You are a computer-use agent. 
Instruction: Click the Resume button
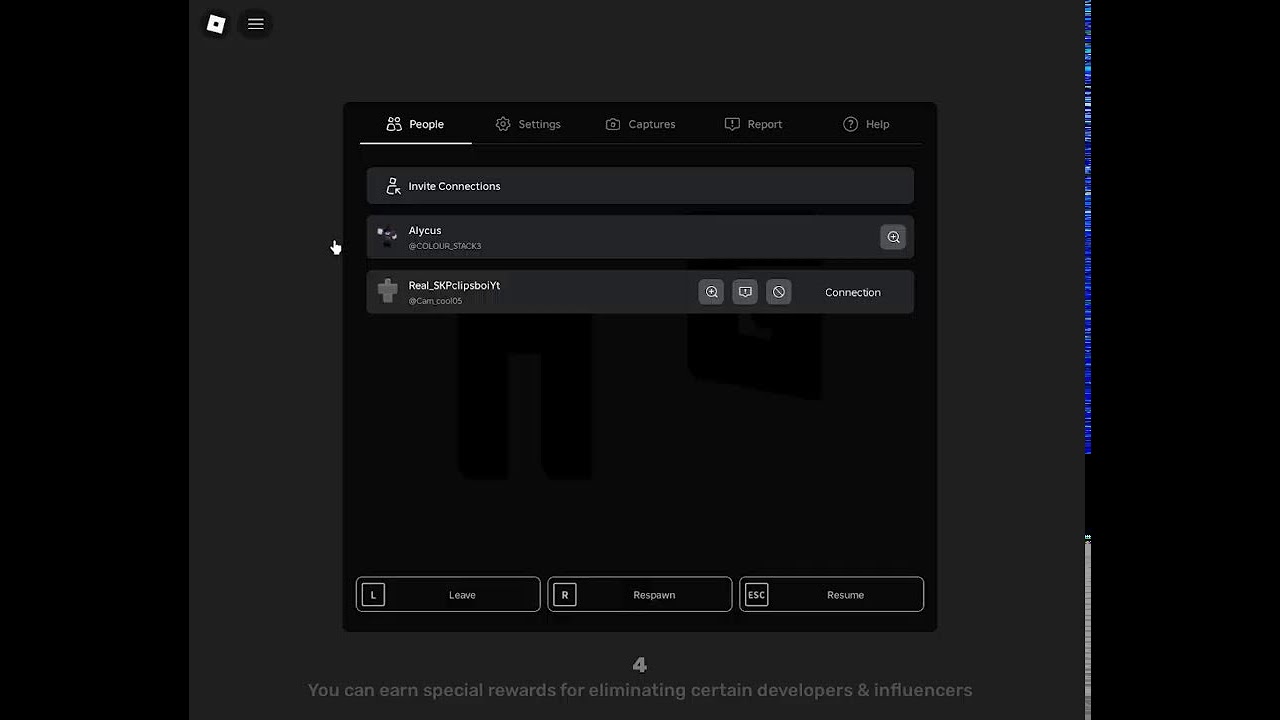831,594
